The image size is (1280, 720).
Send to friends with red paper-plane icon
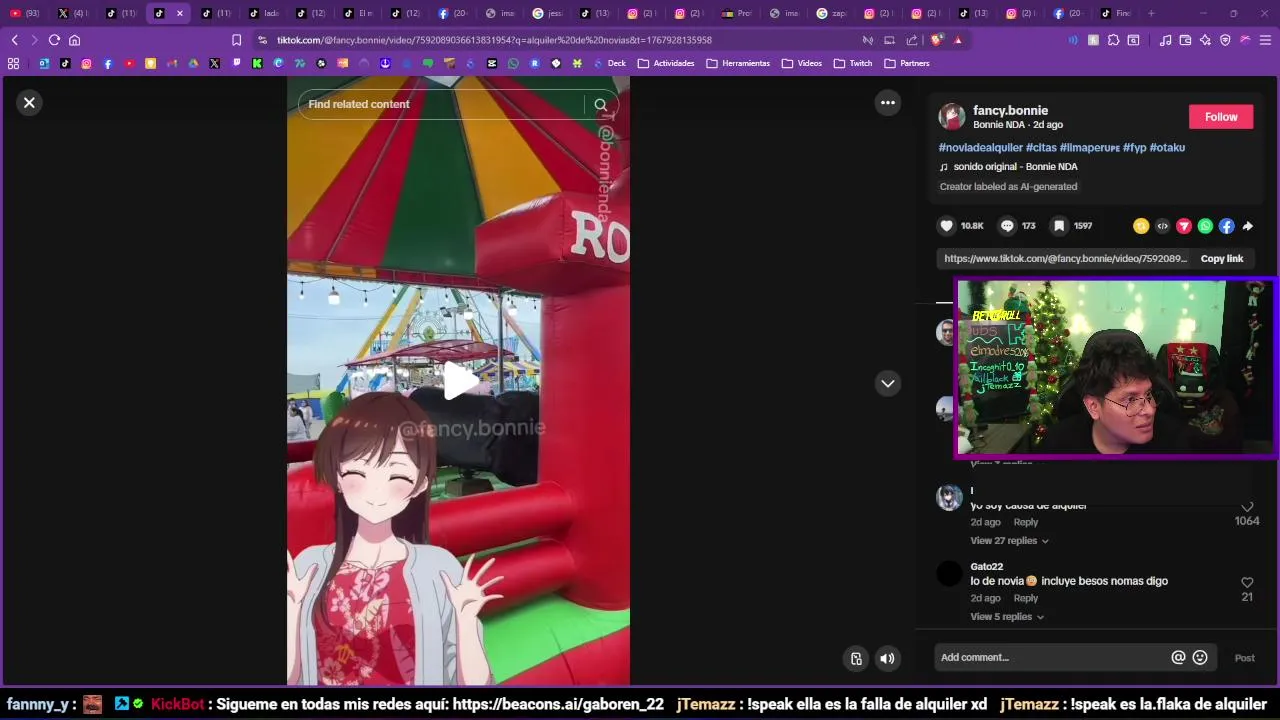1184,226
